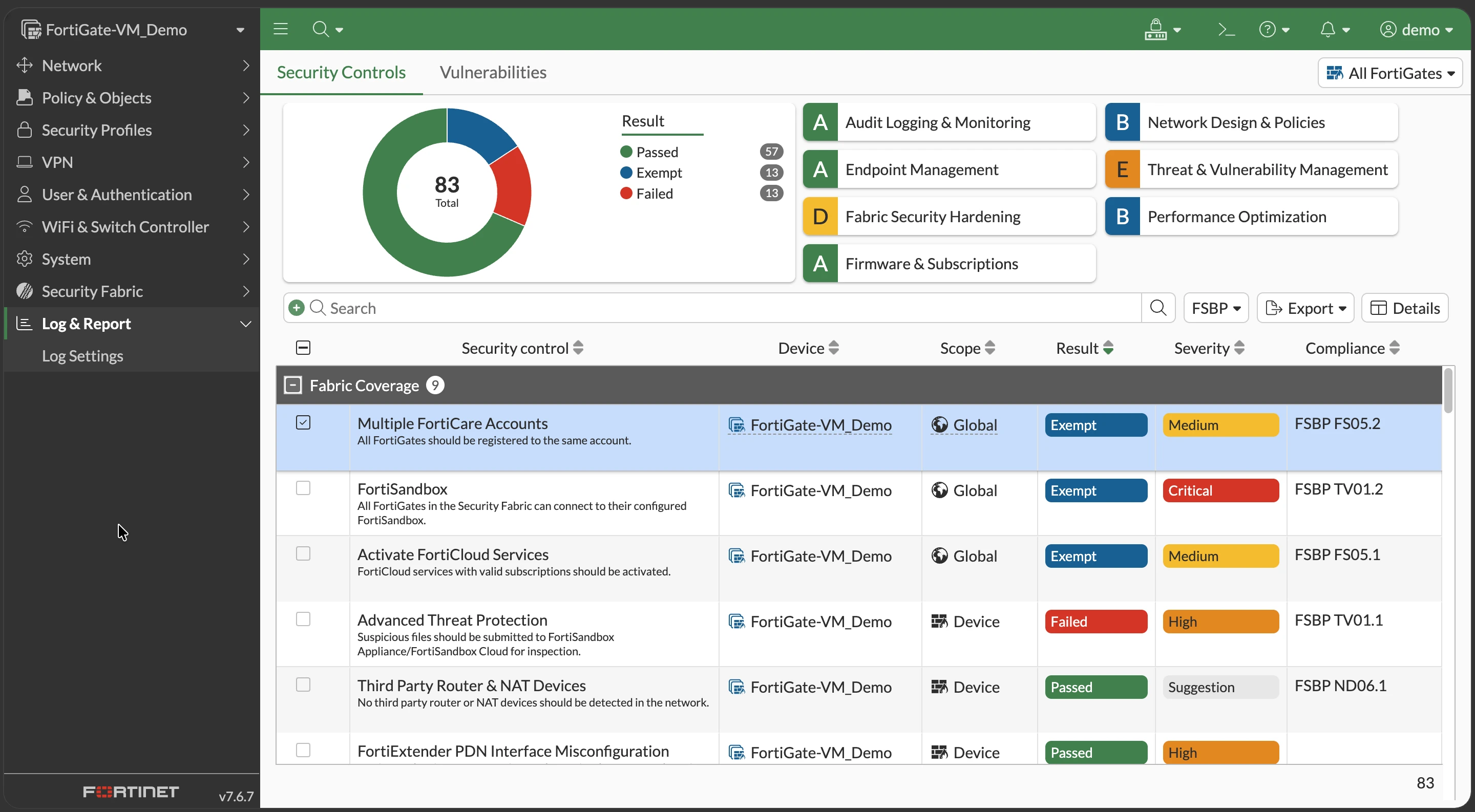Sort by Scope column arrows
Image resolution: width=1475 pixels, height=812 pixels.
(989, 348)
